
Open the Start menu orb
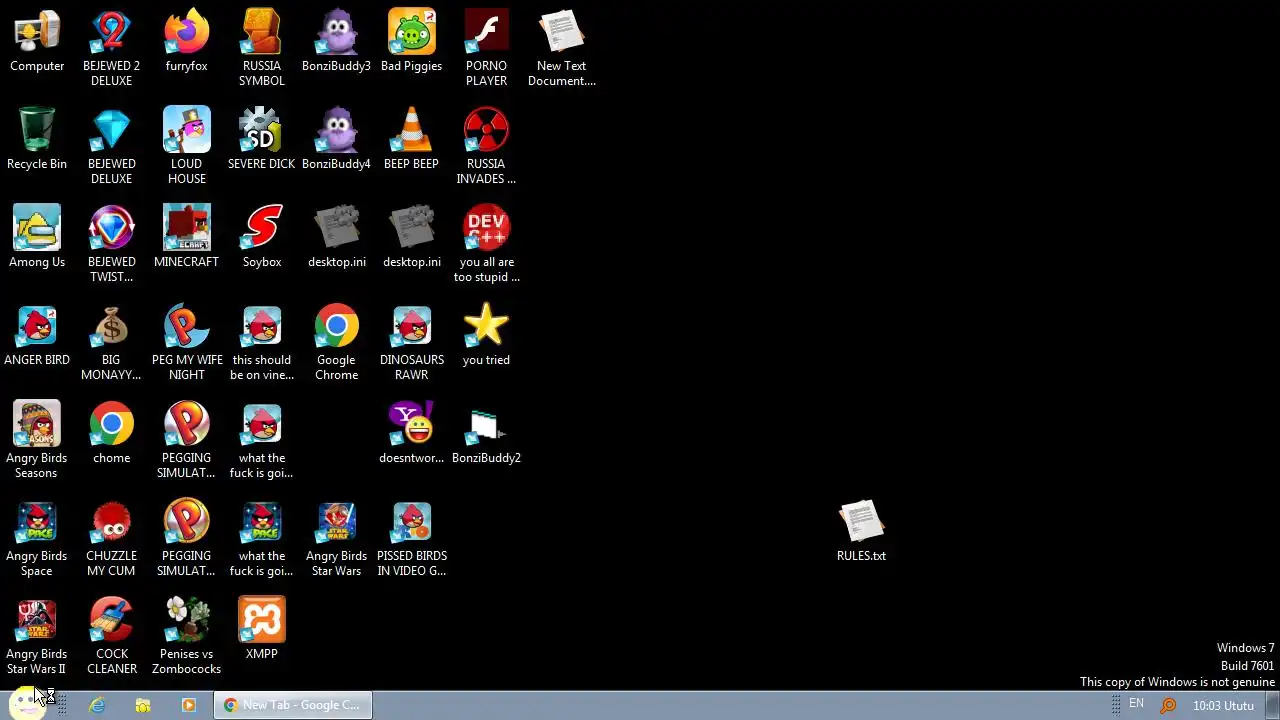pyautogui.click(x=28, y=704)
